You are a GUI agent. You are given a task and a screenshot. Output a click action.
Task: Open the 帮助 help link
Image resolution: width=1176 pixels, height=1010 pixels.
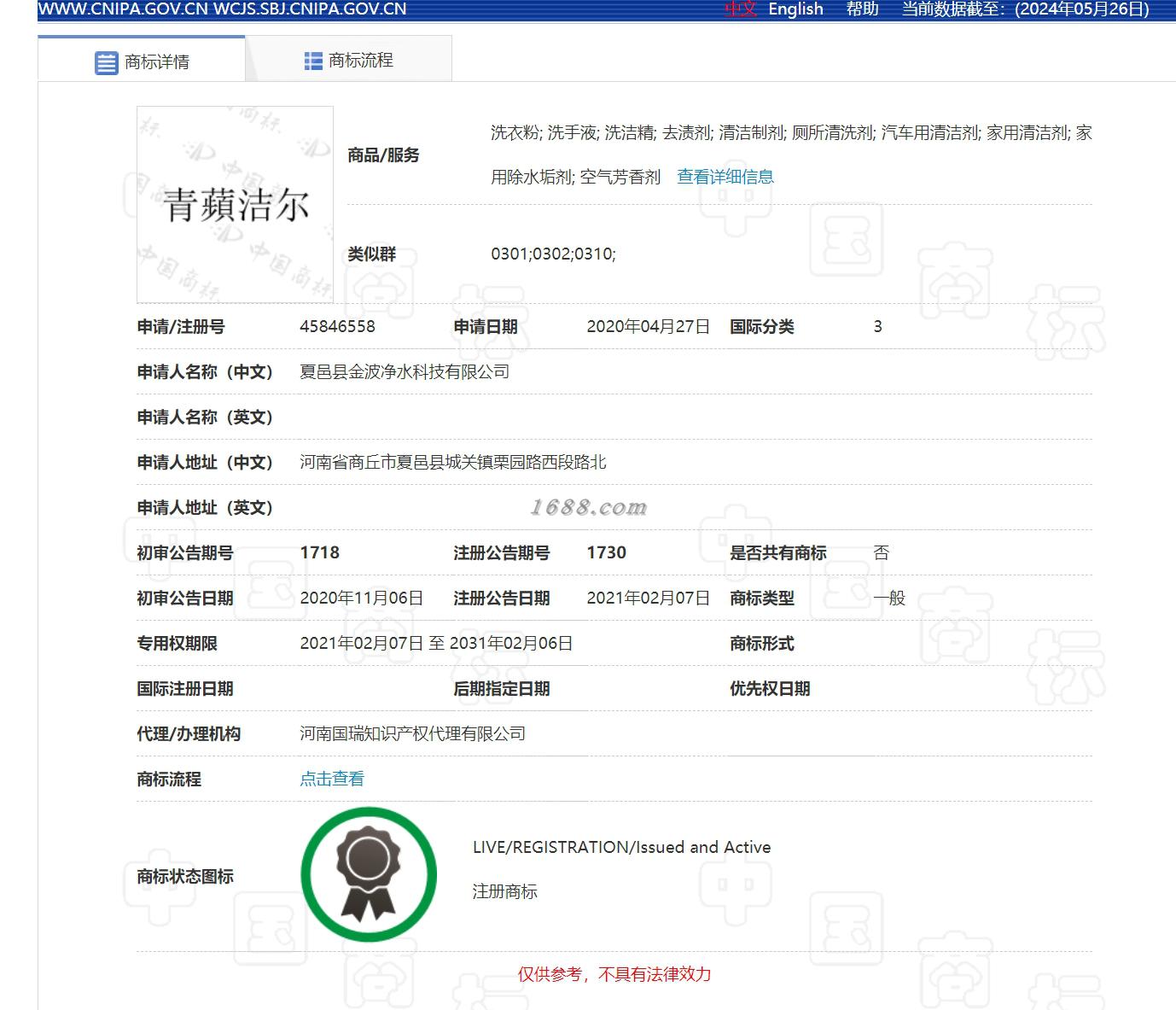click(x=862, y=9)
